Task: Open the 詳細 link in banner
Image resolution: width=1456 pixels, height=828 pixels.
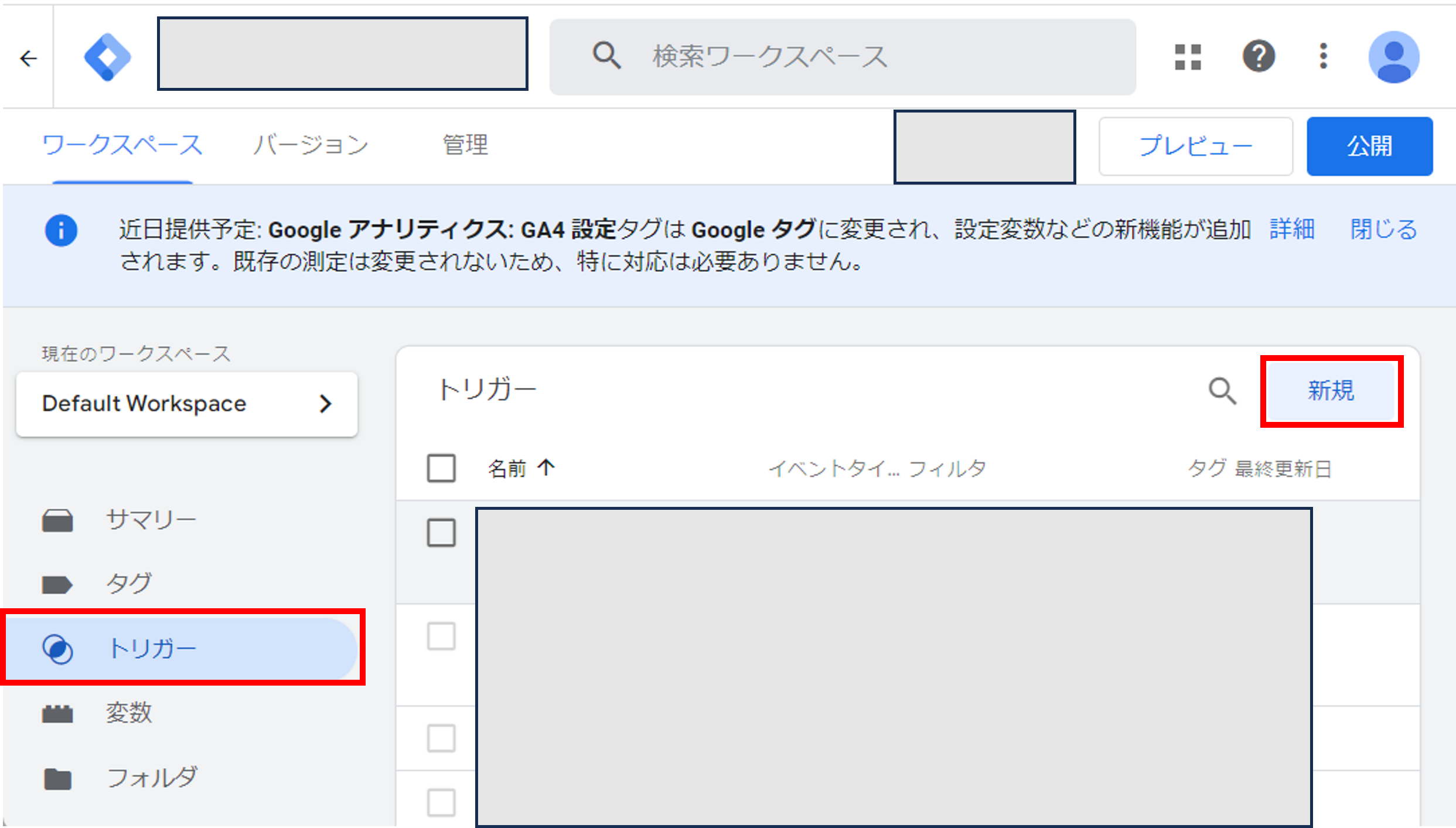Action: (1292, 229)
